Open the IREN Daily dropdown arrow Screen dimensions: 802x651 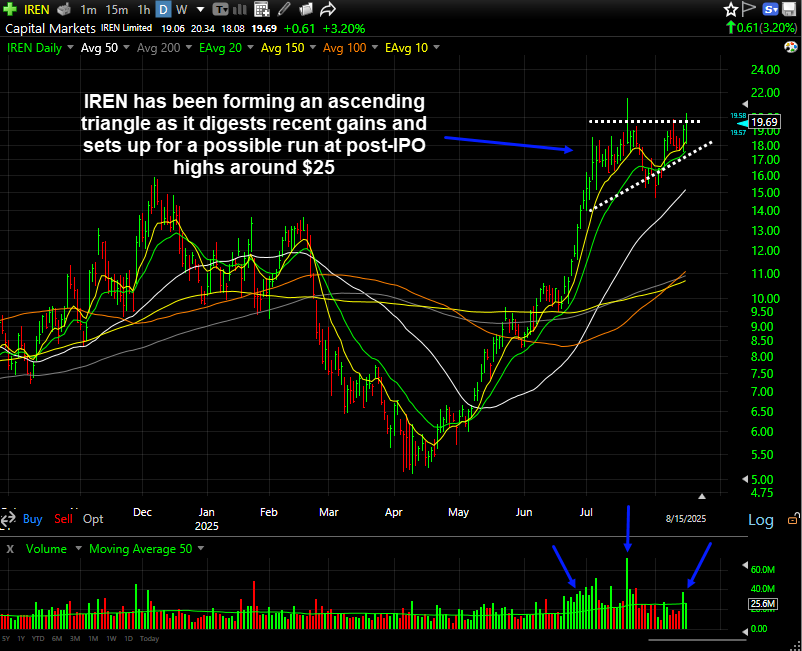(70, 47)
